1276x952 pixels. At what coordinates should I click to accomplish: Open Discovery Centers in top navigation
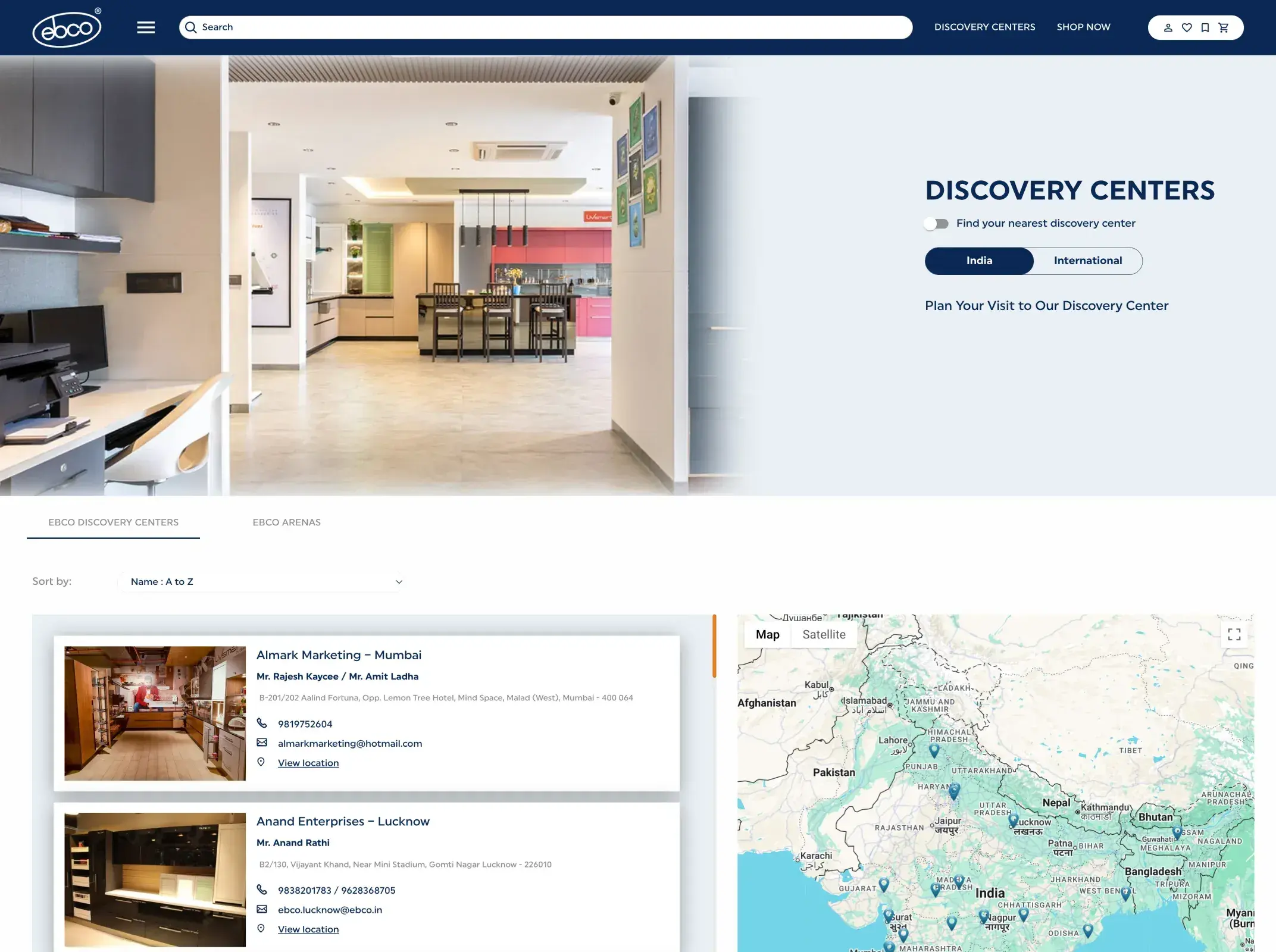pos(984,27)
